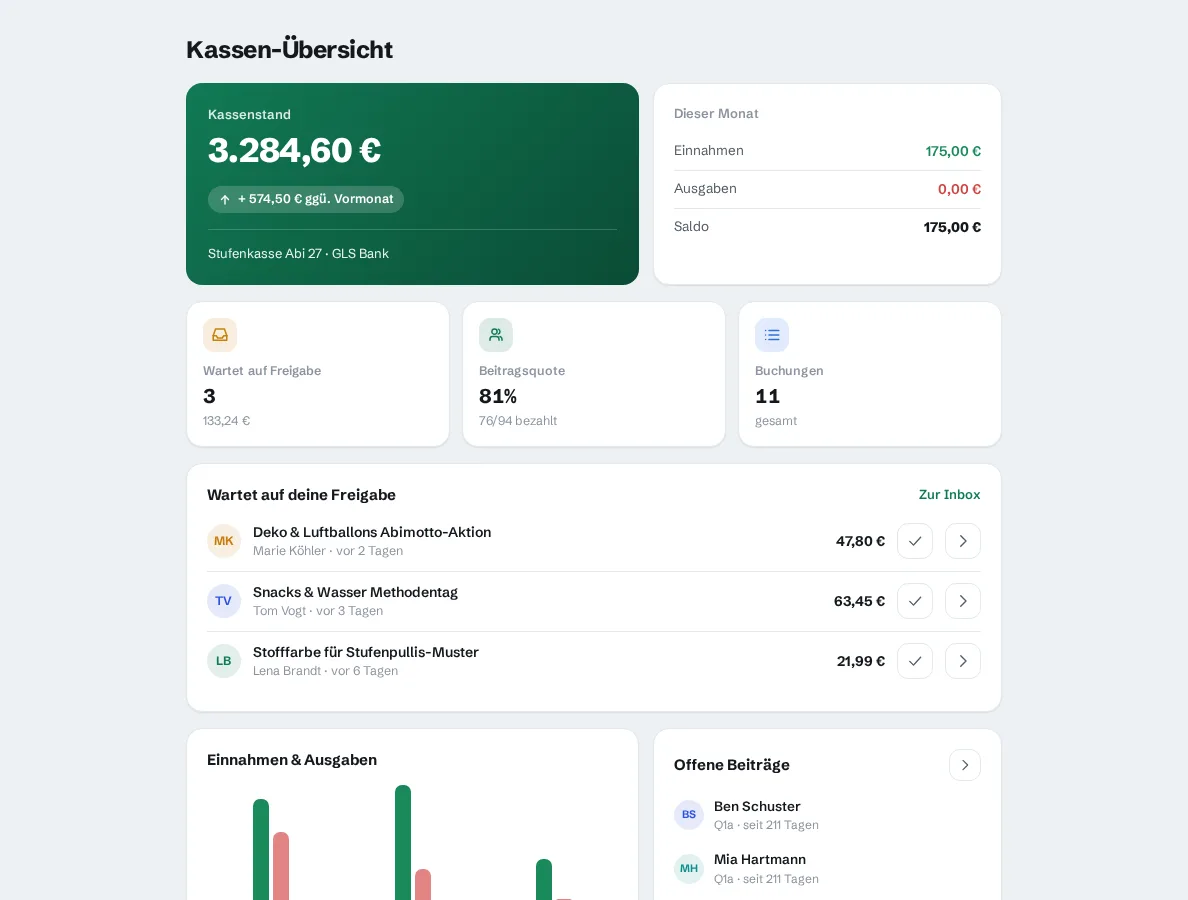This screenshot has height=900, width=1188.
Task: Click the MK avatar of Marie Köhler
Action: 224,541
